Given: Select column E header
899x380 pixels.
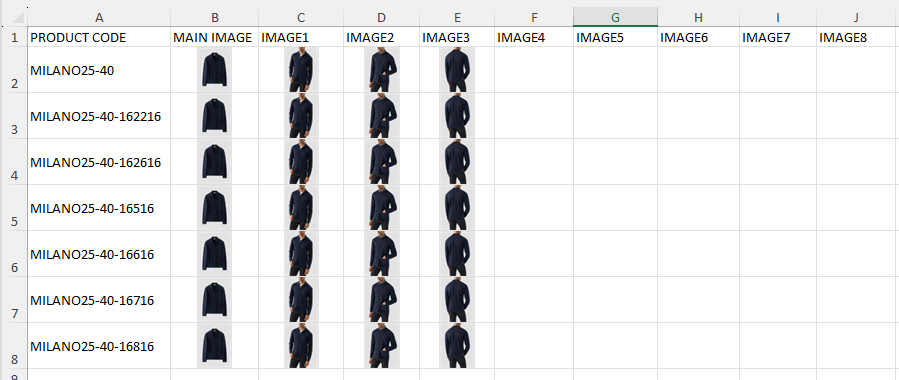Looking at the screenshot, I should click(456, 18).
